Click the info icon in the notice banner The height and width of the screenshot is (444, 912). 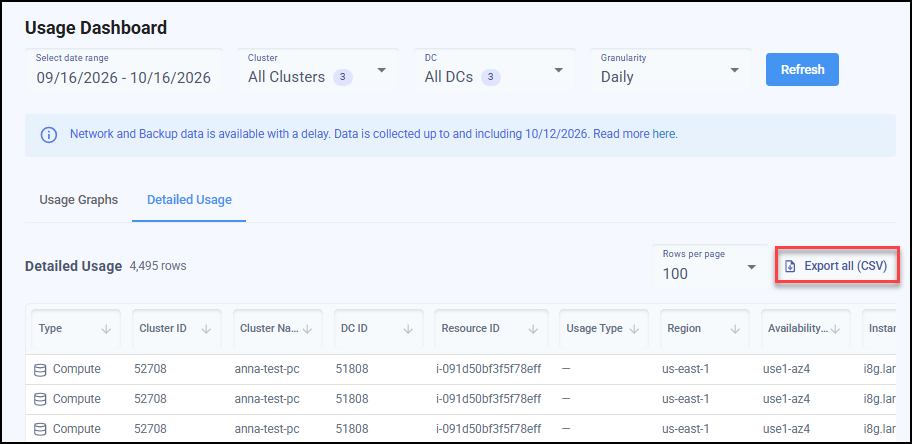[x=49, y=135]
